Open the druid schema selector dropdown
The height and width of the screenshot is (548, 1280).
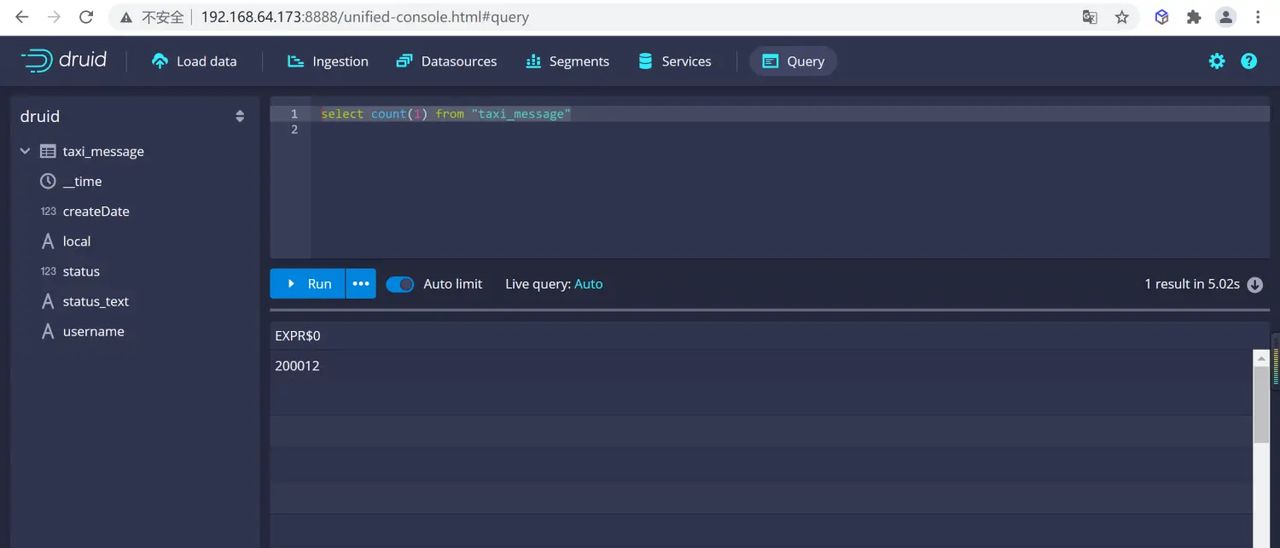tap(134, 116)
